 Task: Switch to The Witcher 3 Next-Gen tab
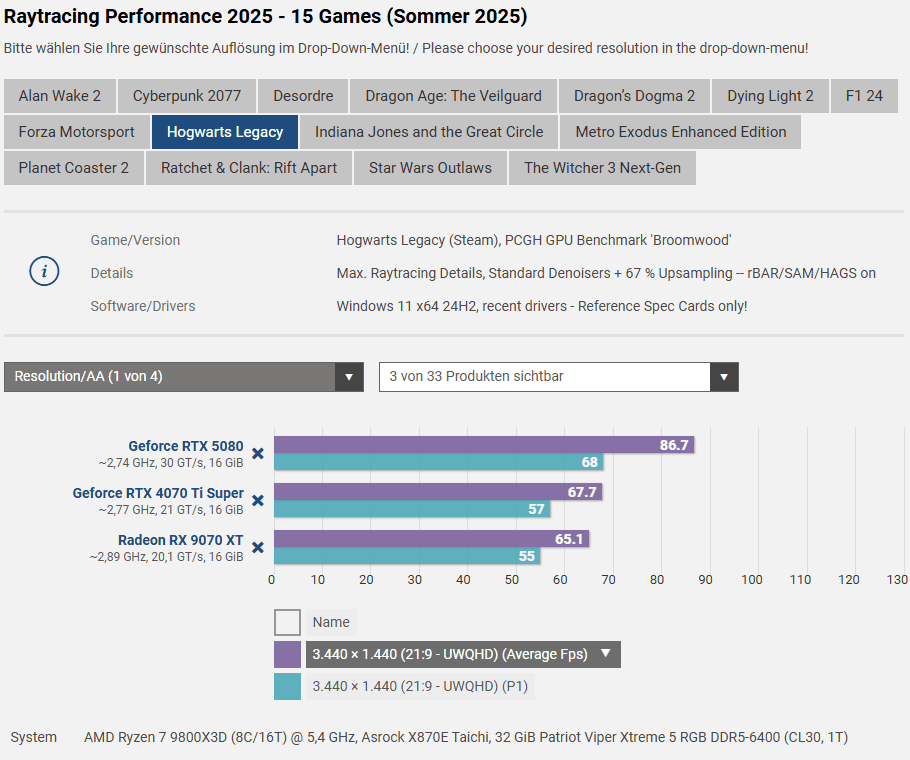coord(602,168)
